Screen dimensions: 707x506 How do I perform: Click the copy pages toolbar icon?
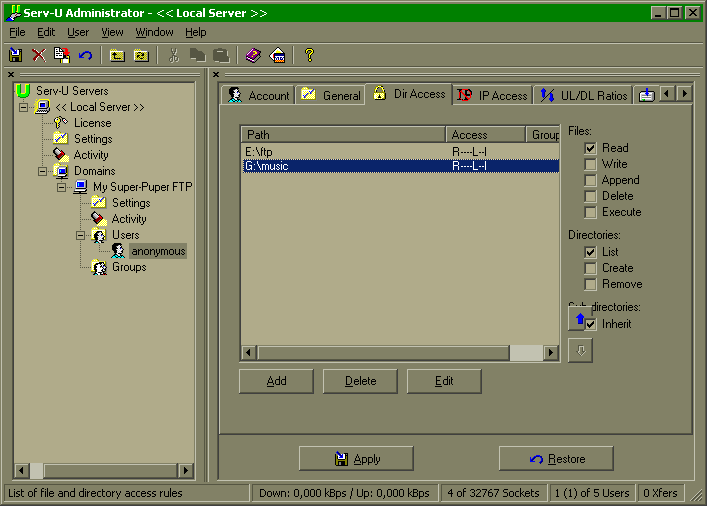pos(197,55)
